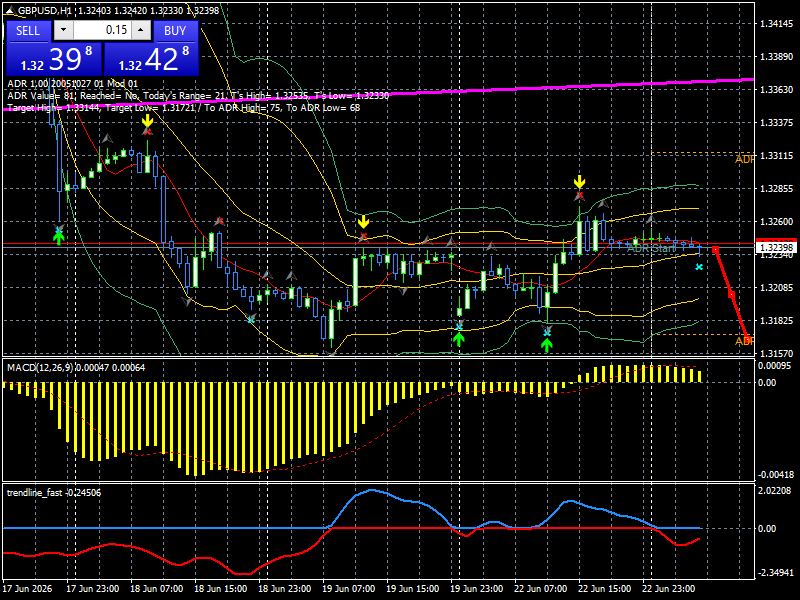Focus the 0.15 volume input field
Image resolution: width=800 pixels, height=600 pixels.
pyautogui.click(x=102, y=30)
